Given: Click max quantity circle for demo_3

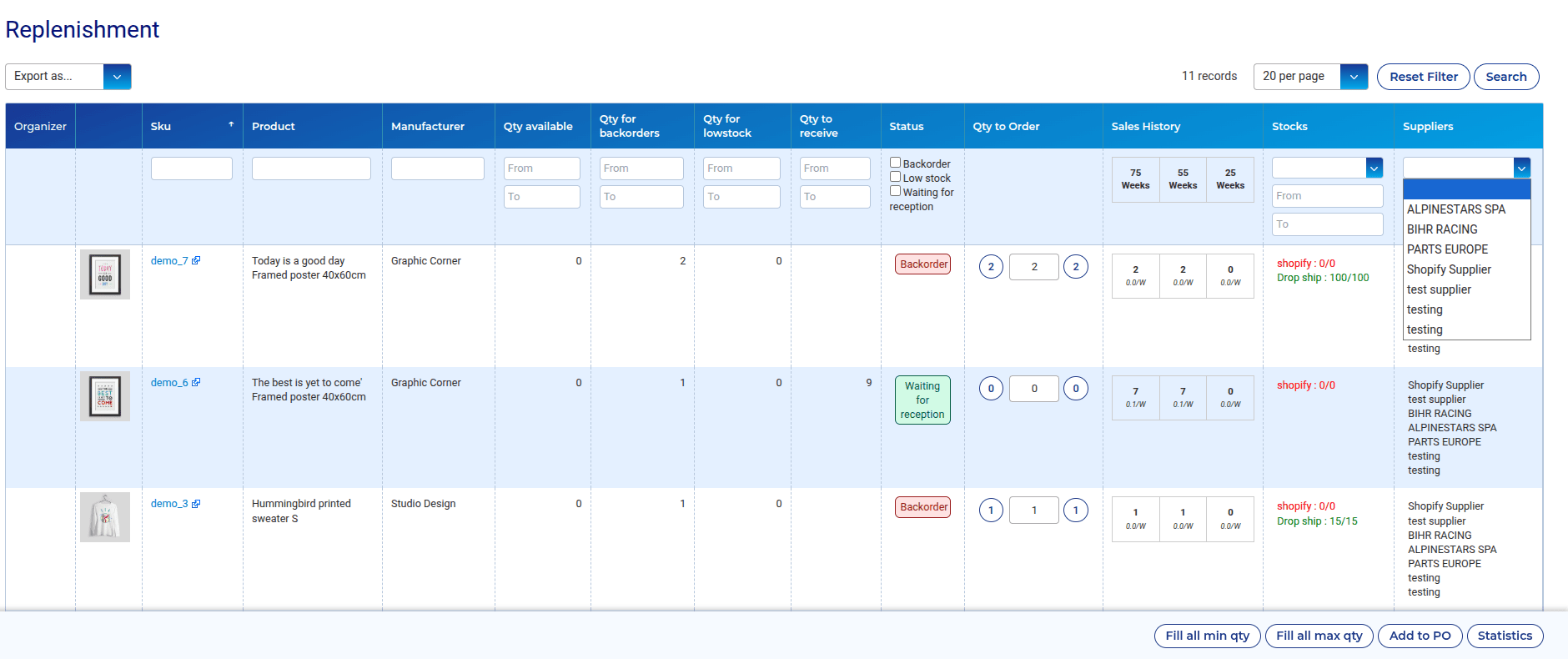Looking at the screenshot, I should coord(1076,510).
